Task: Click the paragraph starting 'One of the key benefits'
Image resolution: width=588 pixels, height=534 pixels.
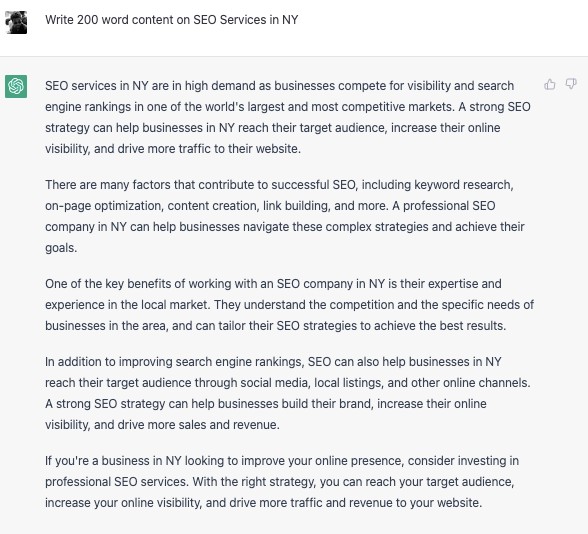Action: (x=290, y=304)
